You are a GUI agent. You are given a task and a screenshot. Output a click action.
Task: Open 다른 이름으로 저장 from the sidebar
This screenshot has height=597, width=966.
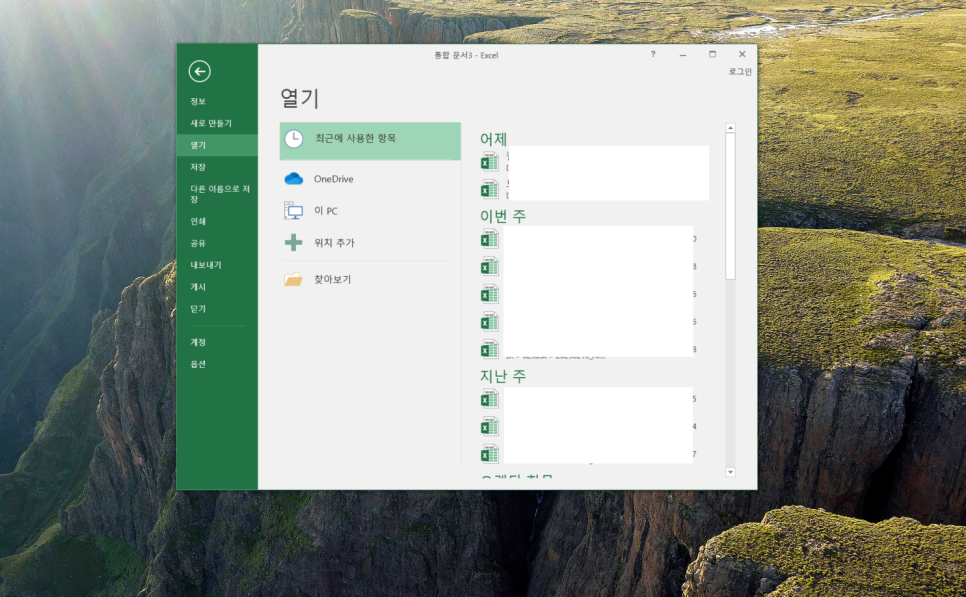pos(219,194)
